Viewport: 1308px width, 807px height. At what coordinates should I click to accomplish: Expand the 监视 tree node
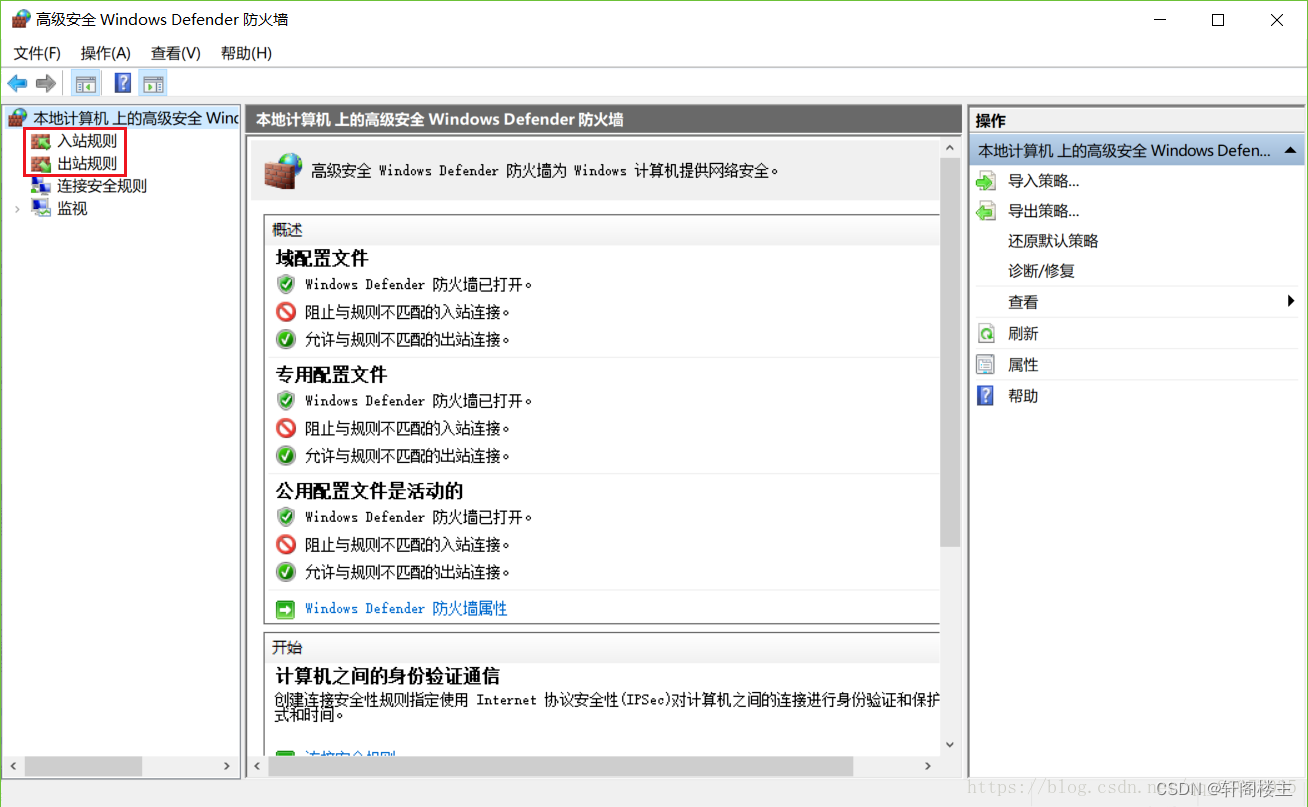tap(17, 208)
